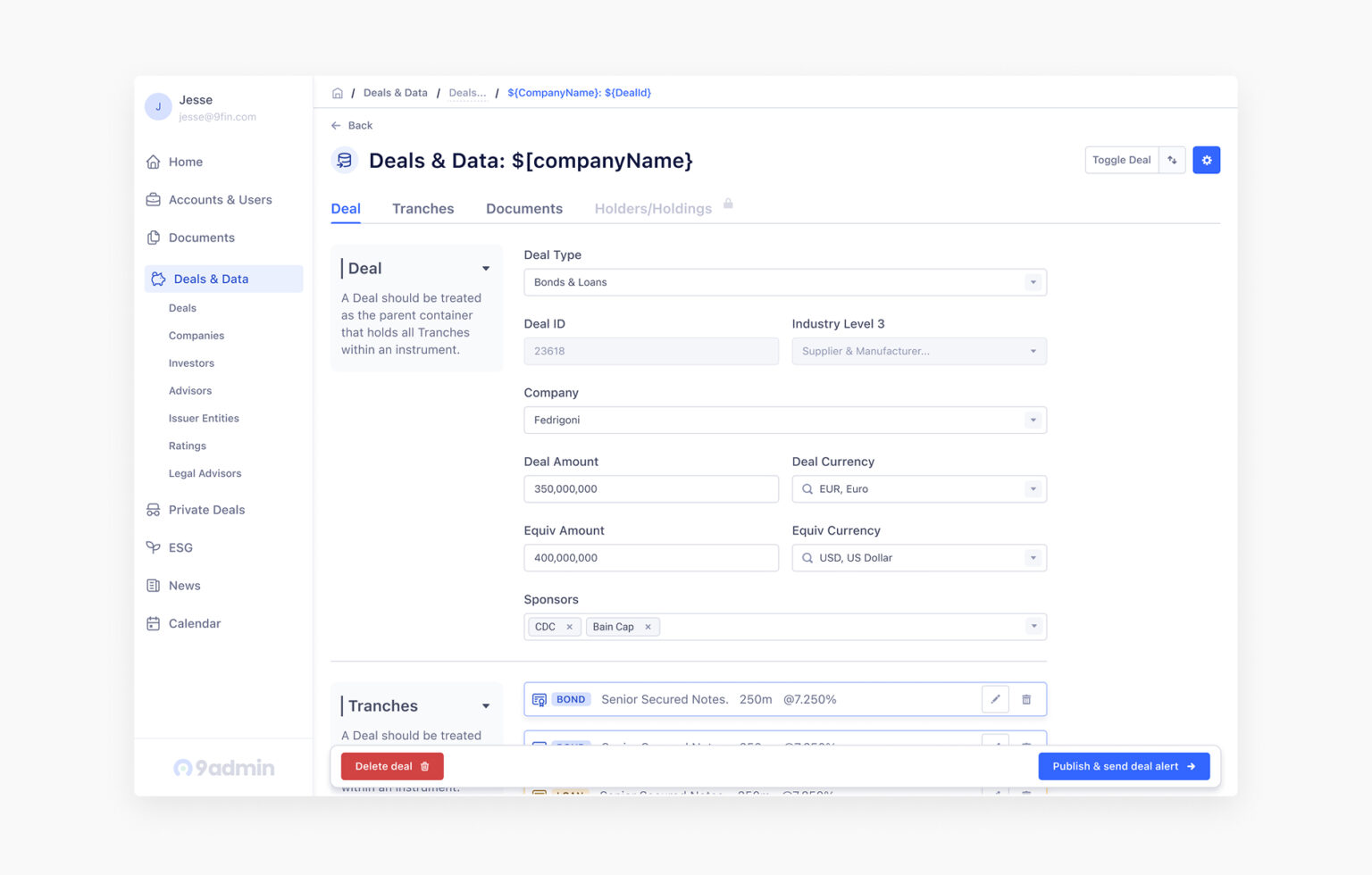The image size is (1372, 875).
Task: Open Investors in the sidebar submenu
Action: [191, 363]
